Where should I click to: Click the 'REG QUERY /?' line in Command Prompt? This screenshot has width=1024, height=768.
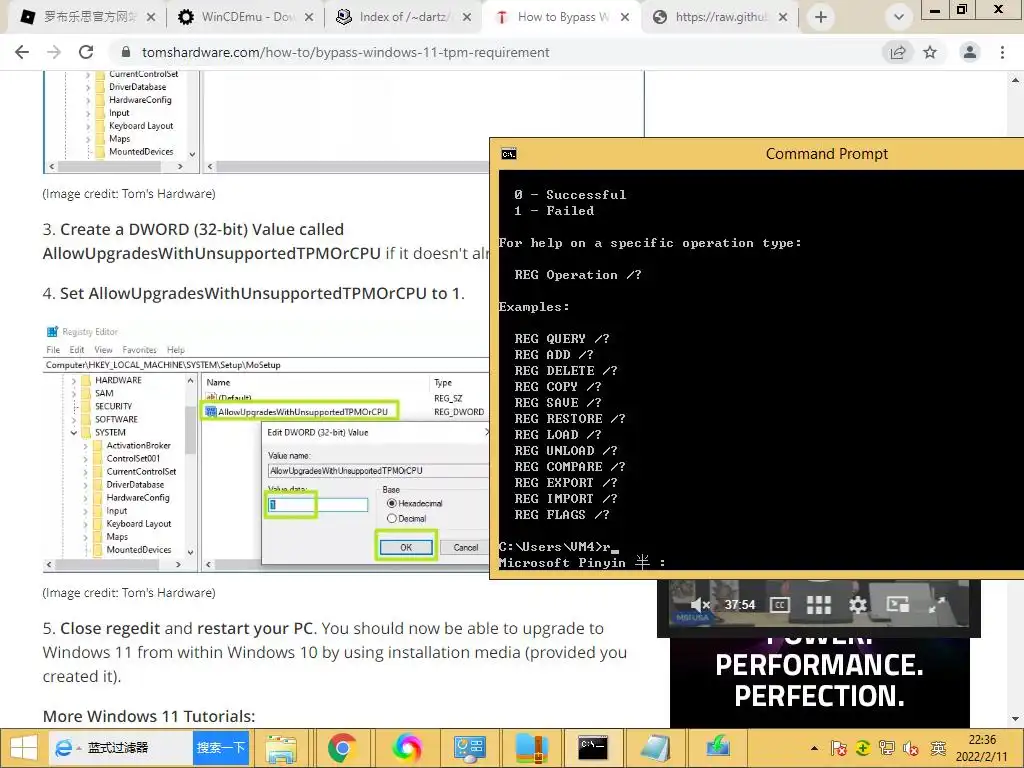(x=562, y=338)
